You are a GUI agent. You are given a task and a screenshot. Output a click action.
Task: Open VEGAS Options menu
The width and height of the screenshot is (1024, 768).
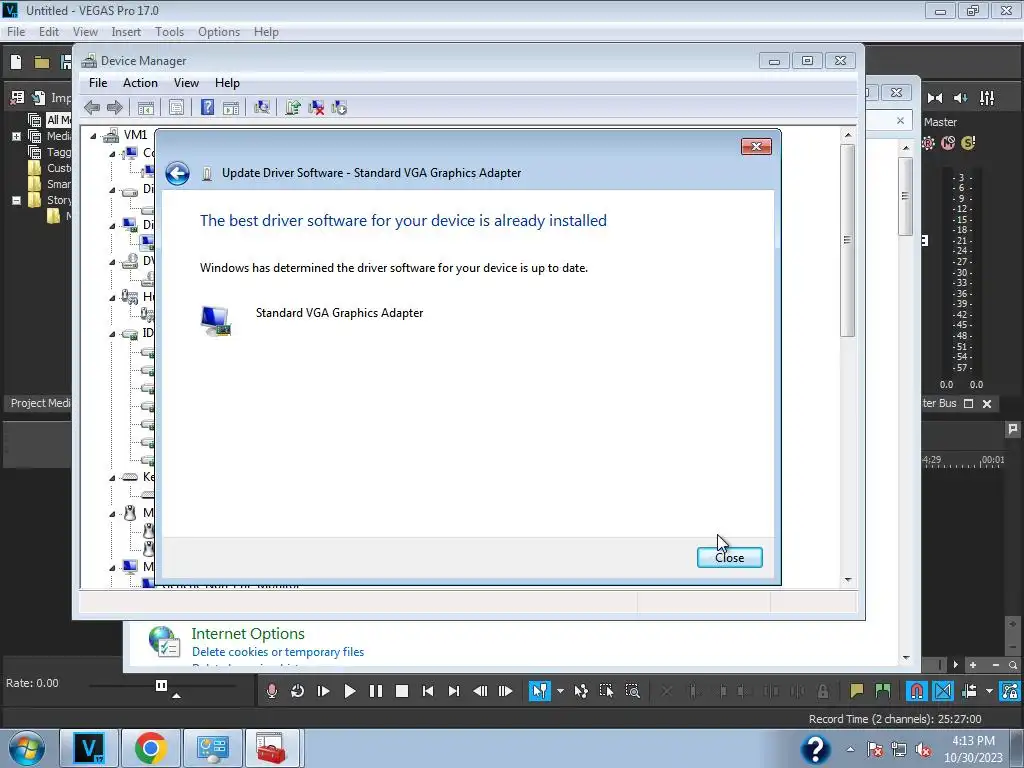219,32
